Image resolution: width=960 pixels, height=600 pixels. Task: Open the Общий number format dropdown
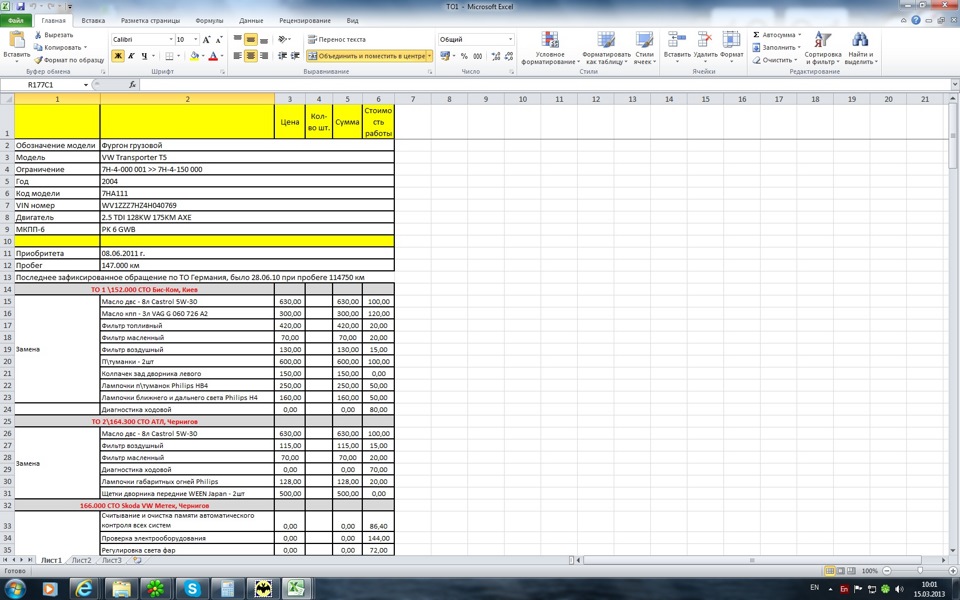pyautogui.click(x=511, y=39)
